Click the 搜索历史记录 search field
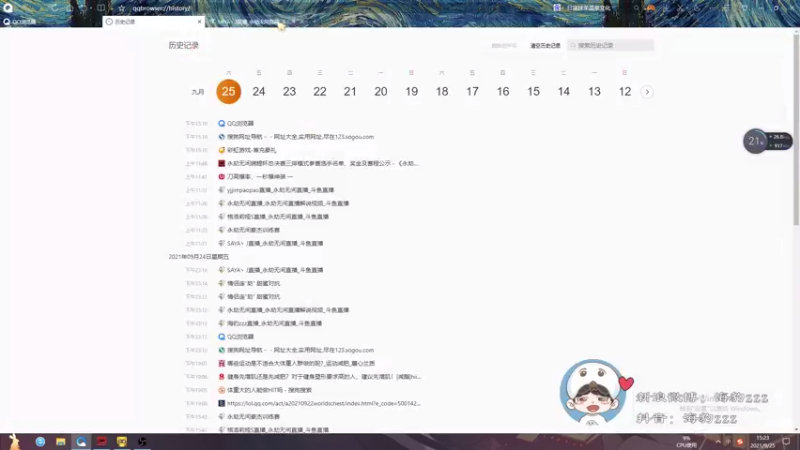The image size is (800, 450). coord(611,45)
